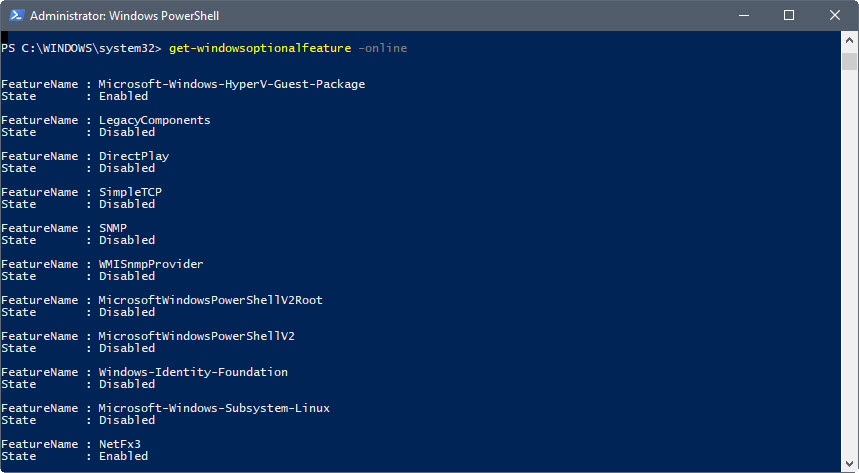Click Enabled state under NetFx3
Screen dimensions: 859x473
click(x=123, y=456)
